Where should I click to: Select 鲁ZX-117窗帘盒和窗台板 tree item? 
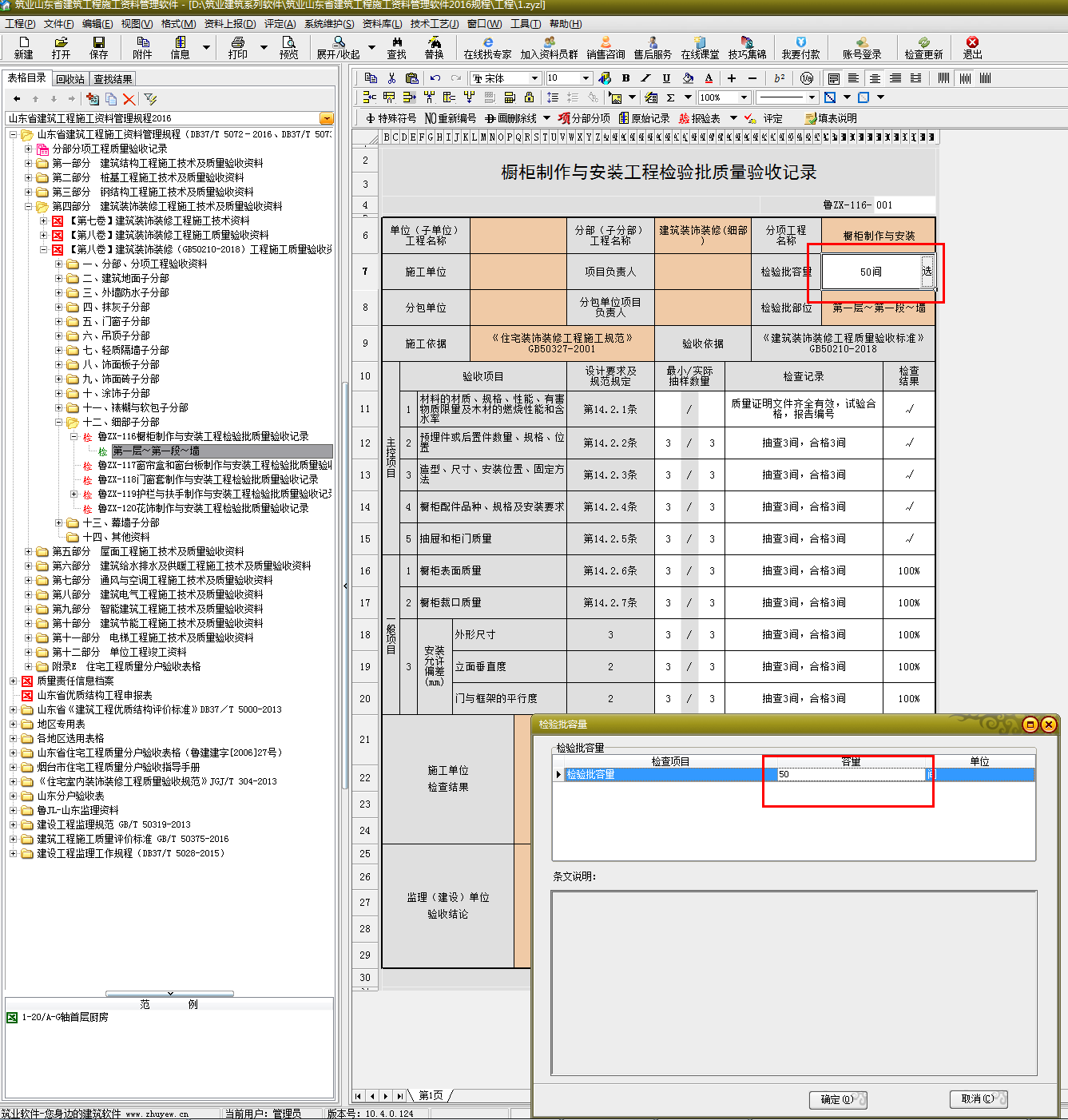pos(214,465)
